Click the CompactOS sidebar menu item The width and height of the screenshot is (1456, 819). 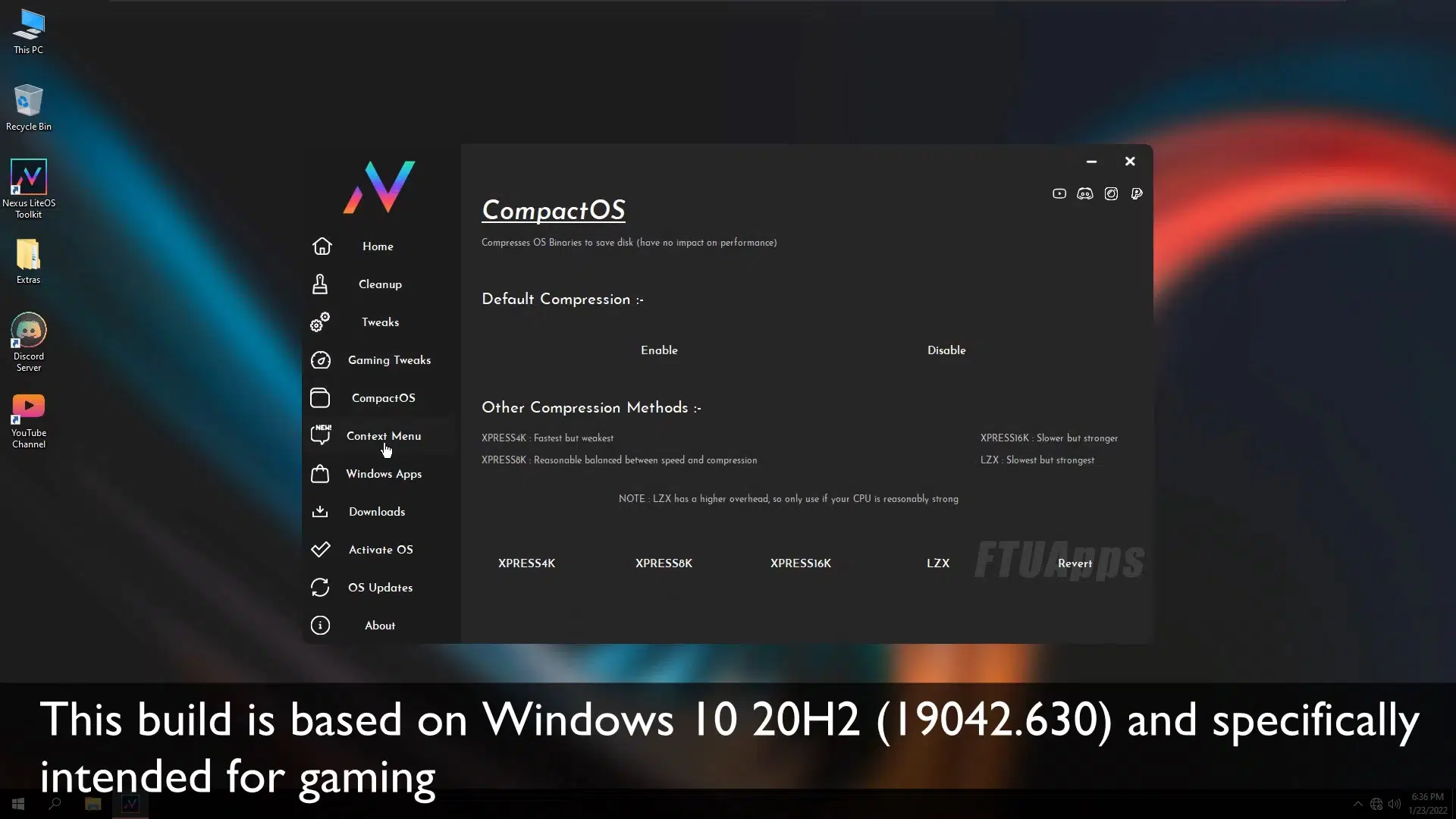(x=383, y=398)
